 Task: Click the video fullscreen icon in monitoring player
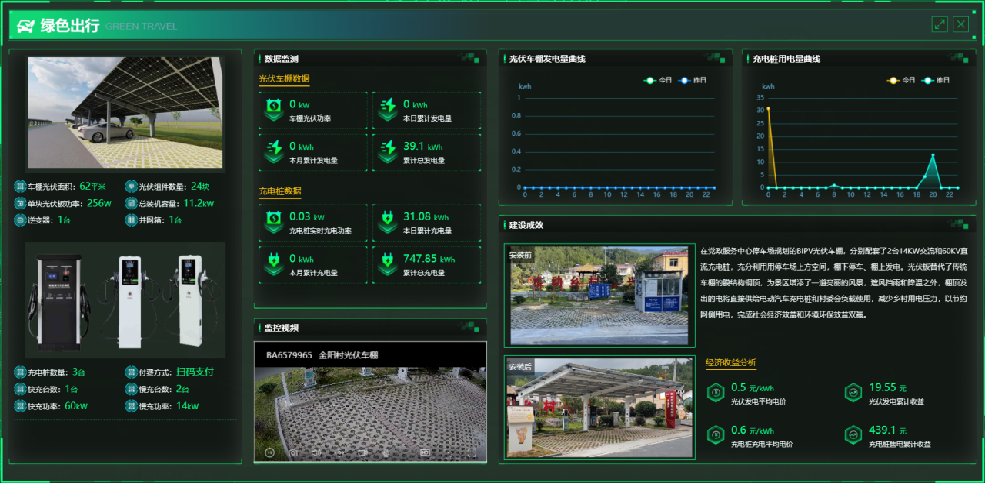[471, 453]
